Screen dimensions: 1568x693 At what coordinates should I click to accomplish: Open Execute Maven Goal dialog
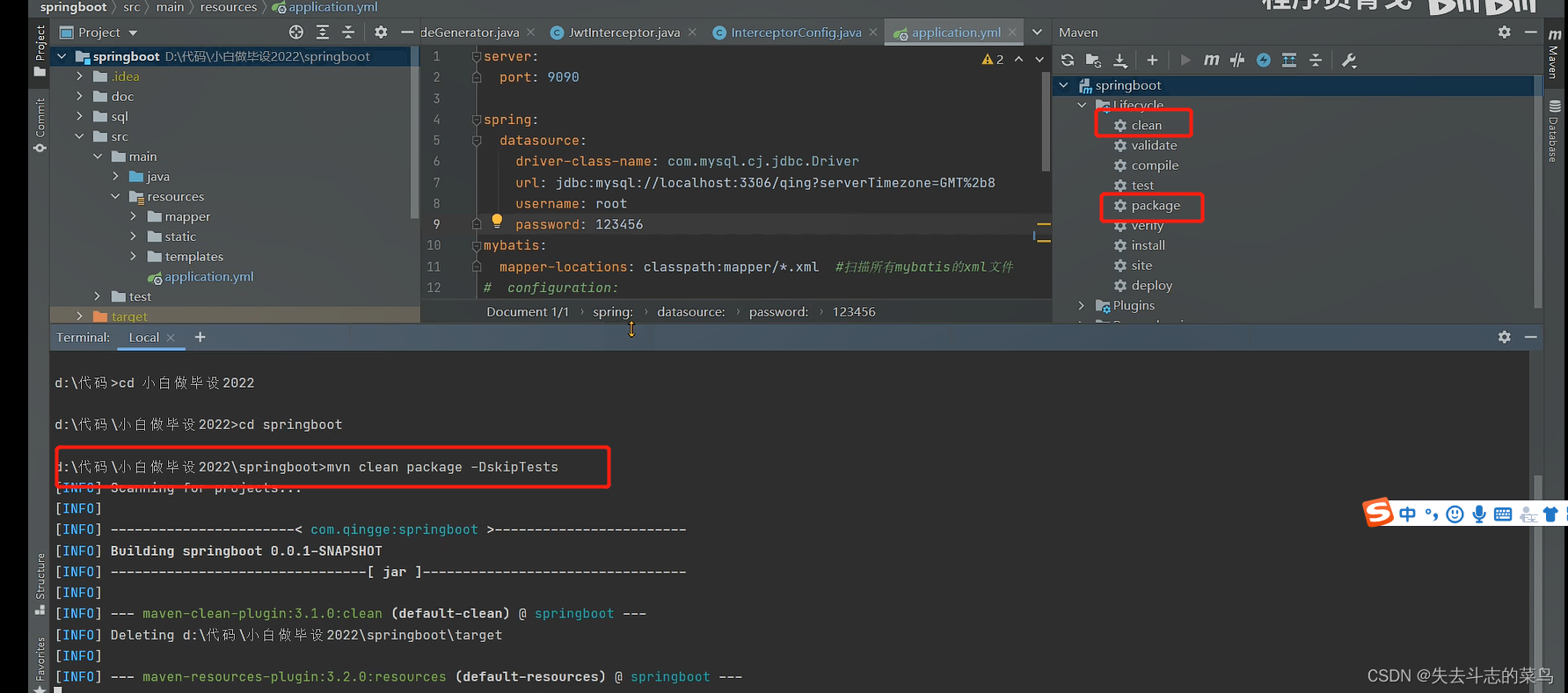pos(1211,60)
